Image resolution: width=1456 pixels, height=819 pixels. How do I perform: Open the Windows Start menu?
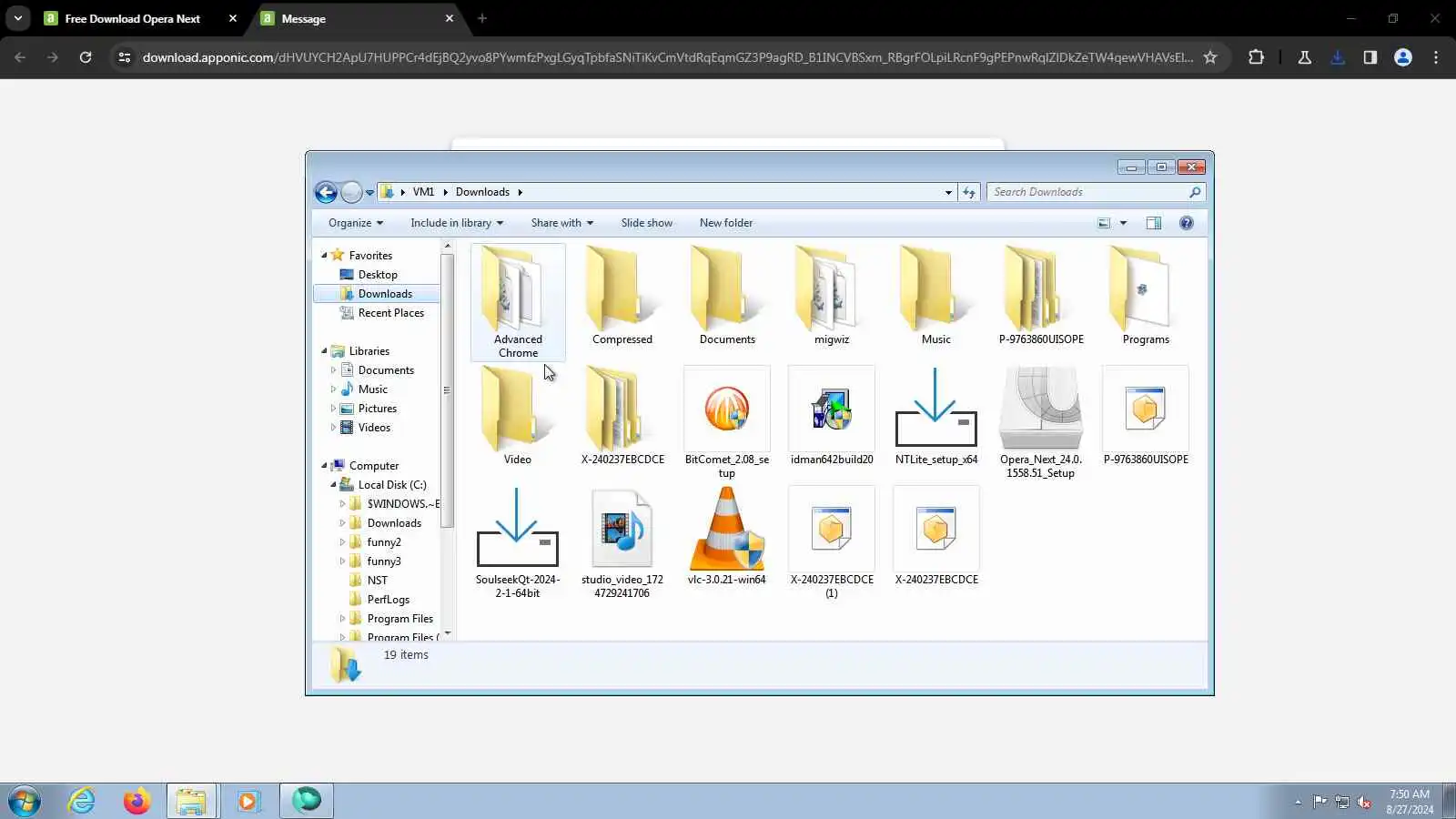point(25,802)
